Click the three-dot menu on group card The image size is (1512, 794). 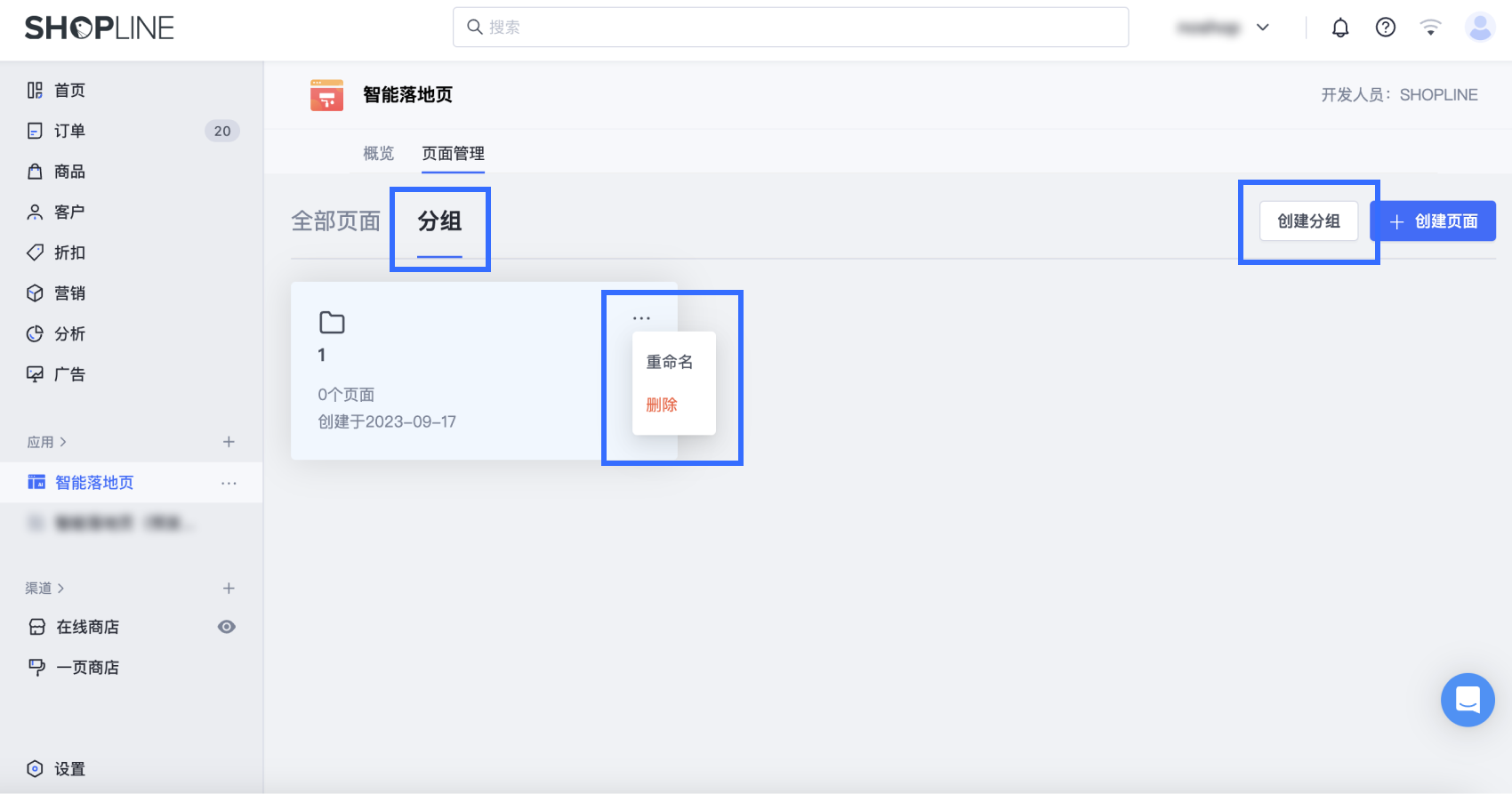(641, 317)
